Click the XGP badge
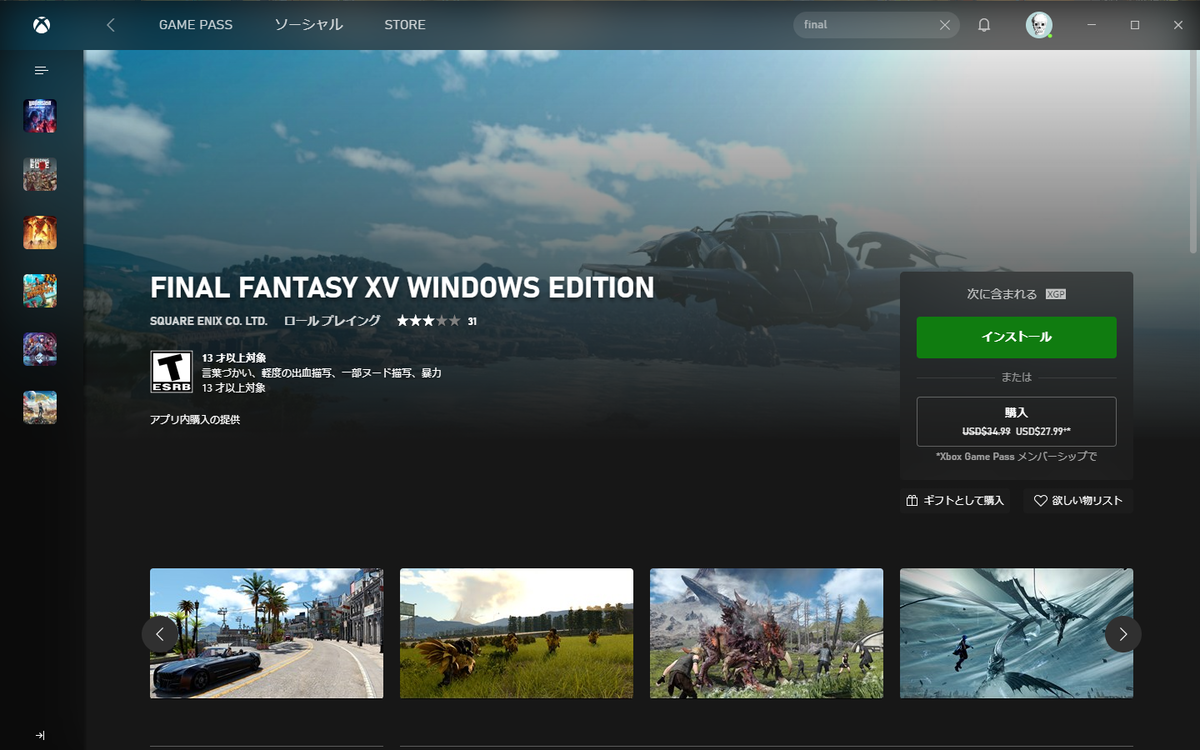 (1056, 294)
